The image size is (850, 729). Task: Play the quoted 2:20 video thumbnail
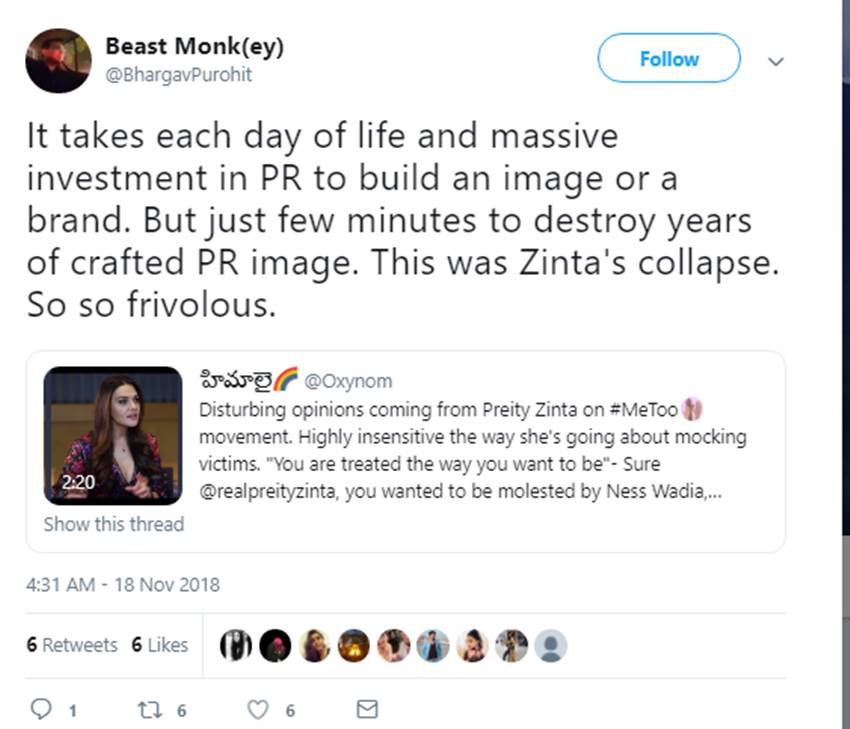pyautogui.click(x=113, y=435)
